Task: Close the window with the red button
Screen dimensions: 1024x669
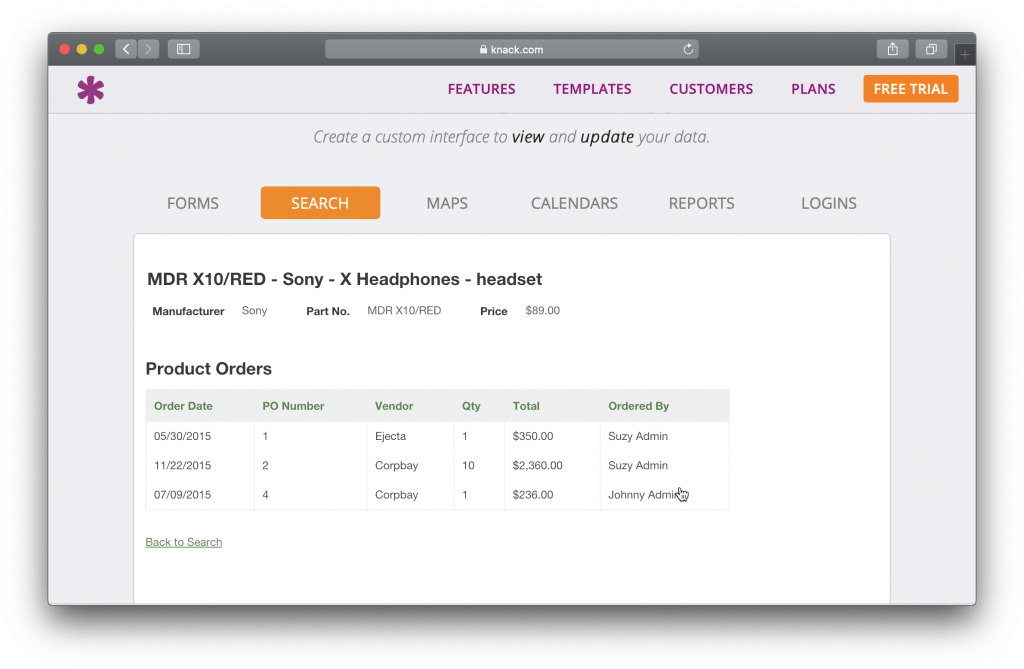Action: click(x=64, y=49)
